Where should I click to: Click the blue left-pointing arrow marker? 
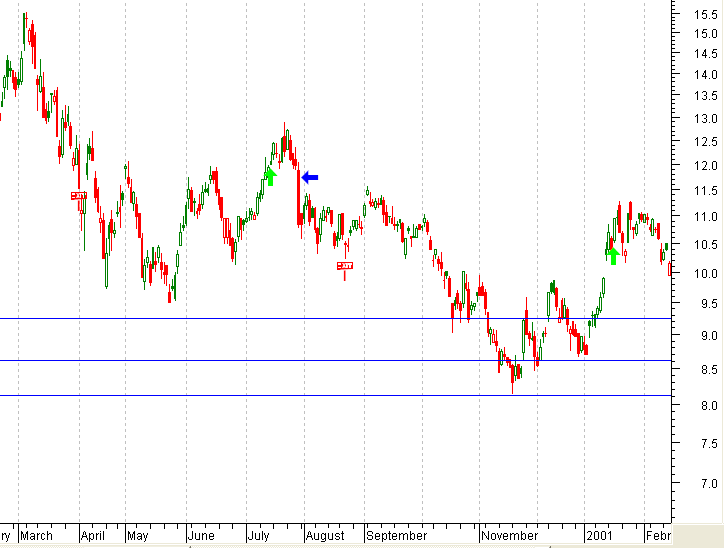tap(310, 177)
